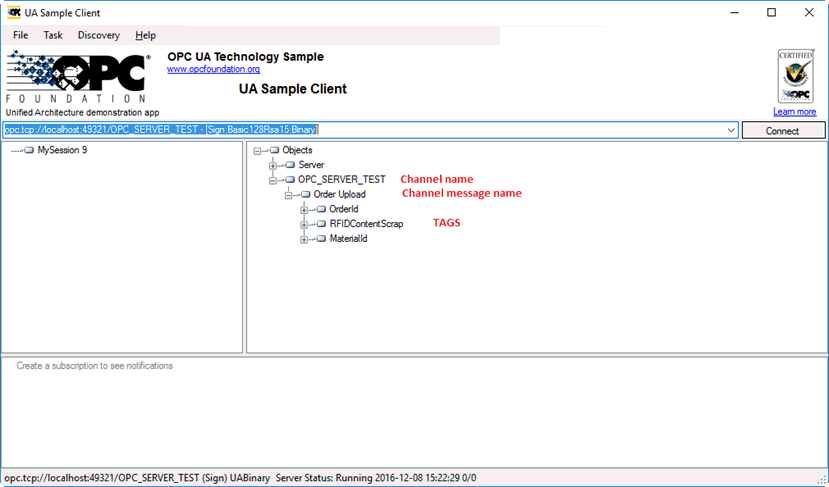The image size is (829, 487).
Task: Minimize the UA Sample Client window
Action: pyautogui.click(x=734, y=13)
